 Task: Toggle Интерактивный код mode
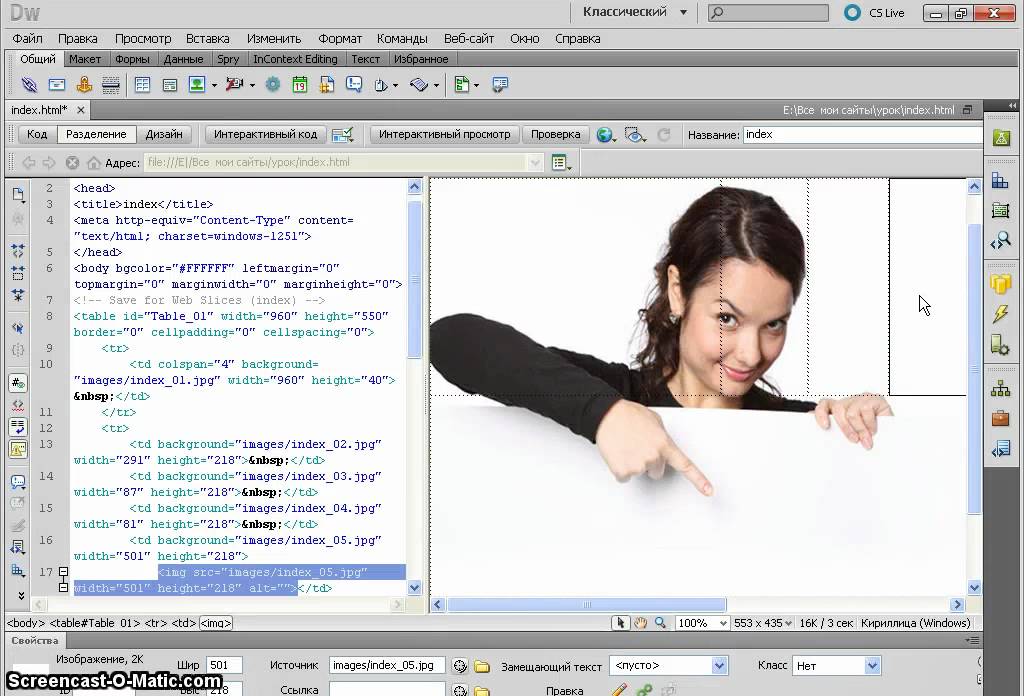pos(265,134)
